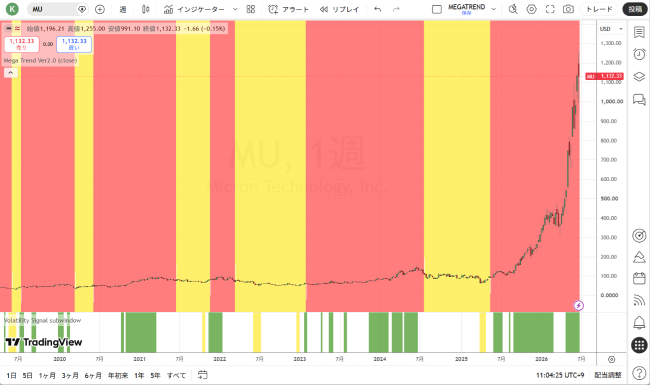Enter fullscreen mode
Viewport: 650px width, 385px height.
[550, 9]
